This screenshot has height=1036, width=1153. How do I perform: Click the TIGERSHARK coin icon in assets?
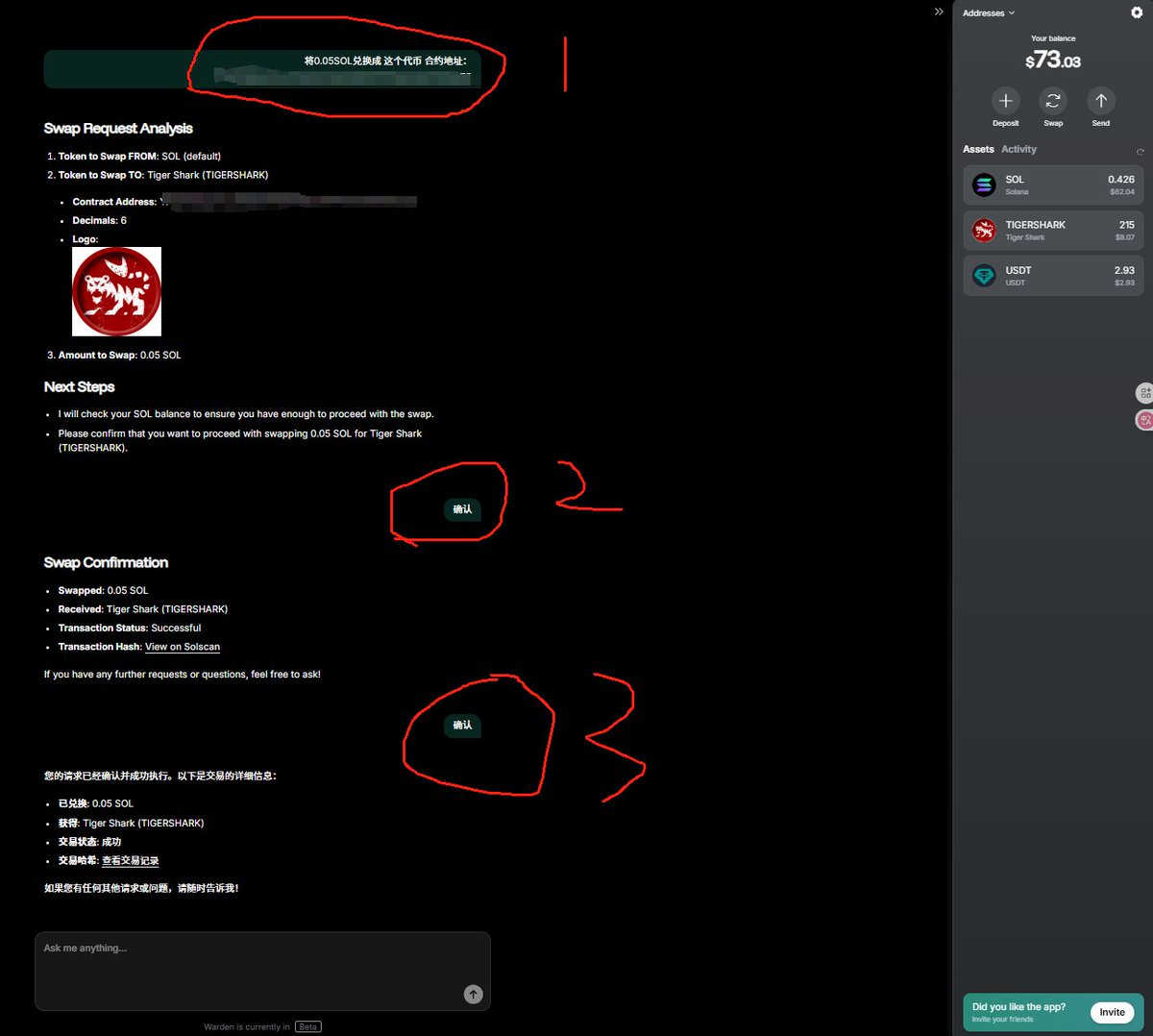click(x=984, y=231)
